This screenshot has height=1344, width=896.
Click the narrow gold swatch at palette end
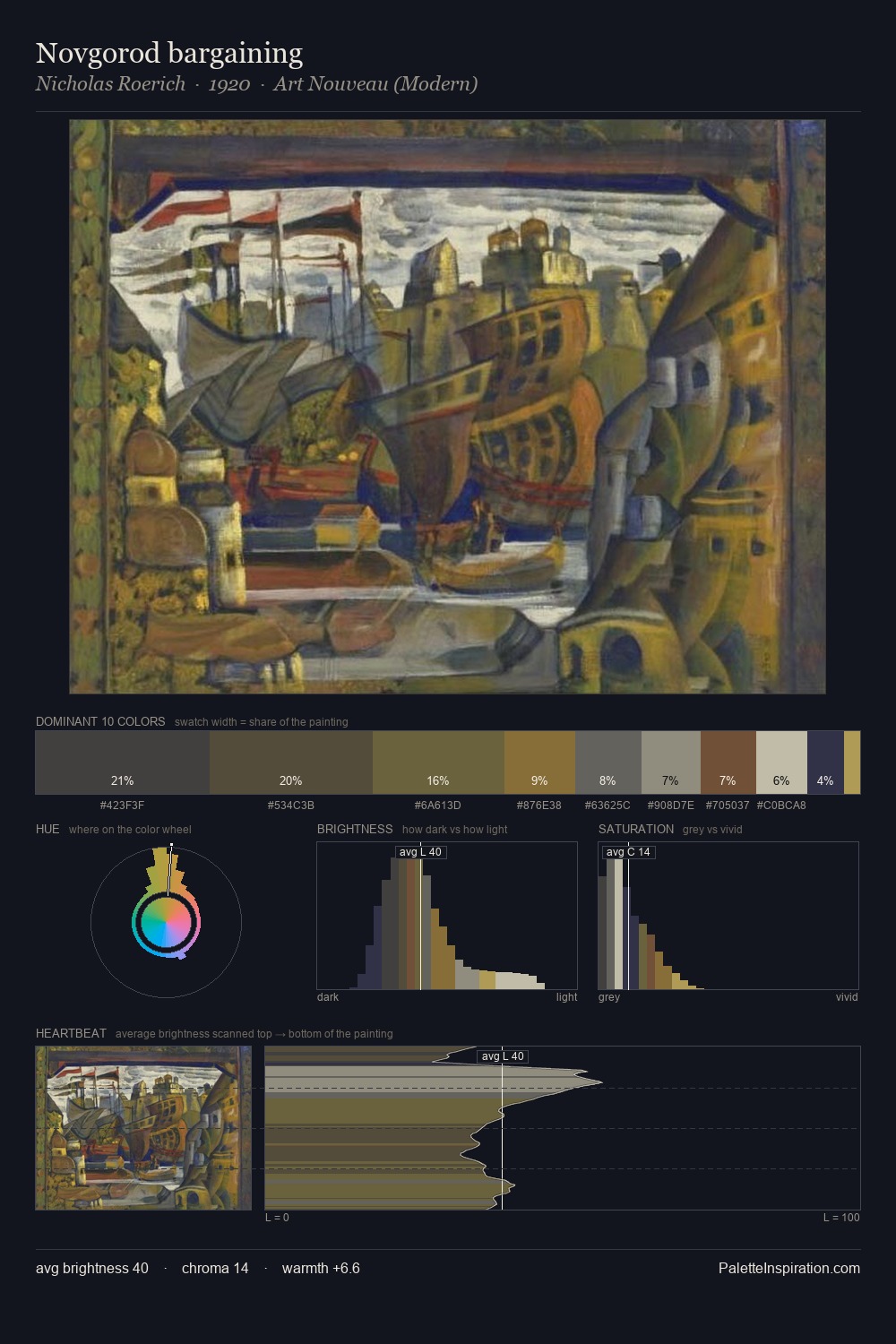pyautogui.click(x=852, y=762)
